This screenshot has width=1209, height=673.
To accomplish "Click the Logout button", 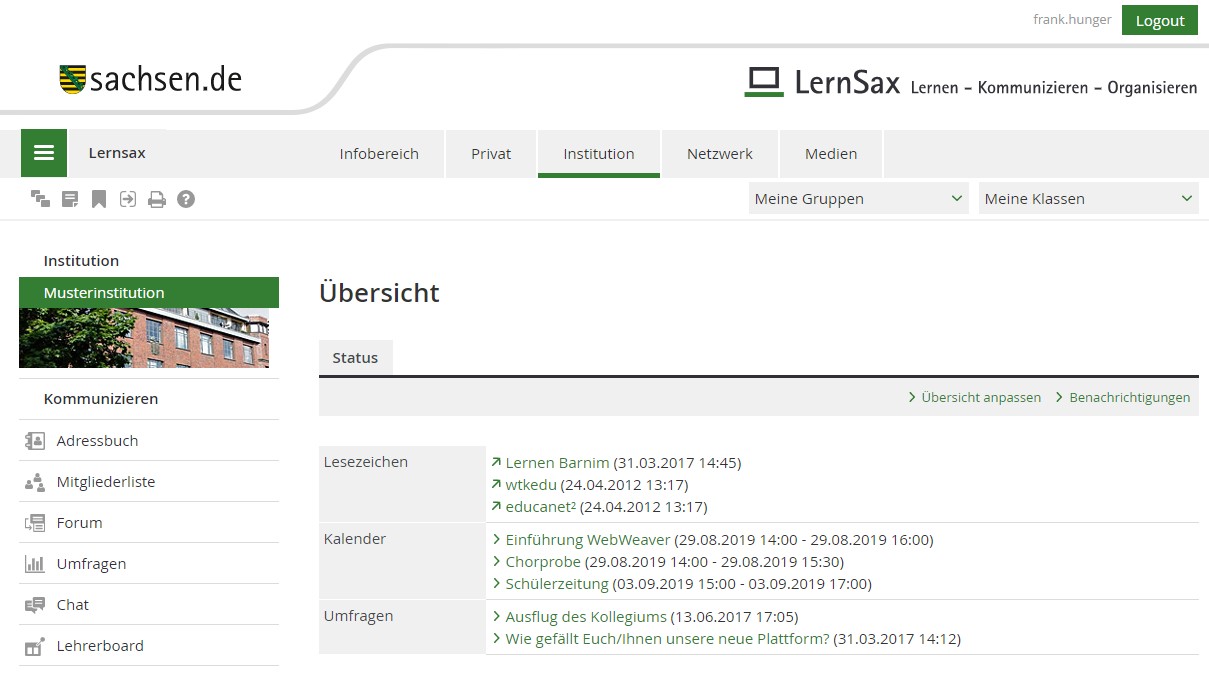I will 1159,21.
